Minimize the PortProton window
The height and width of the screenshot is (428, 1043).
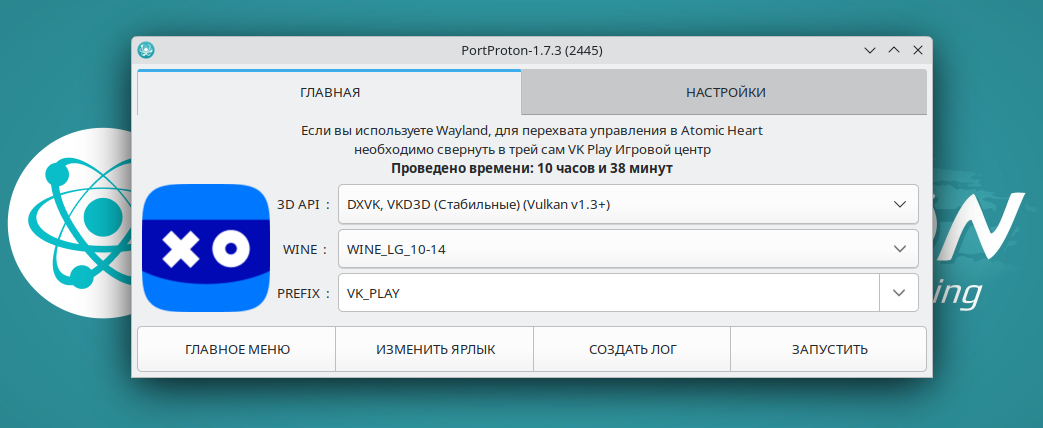pos(871,50)
